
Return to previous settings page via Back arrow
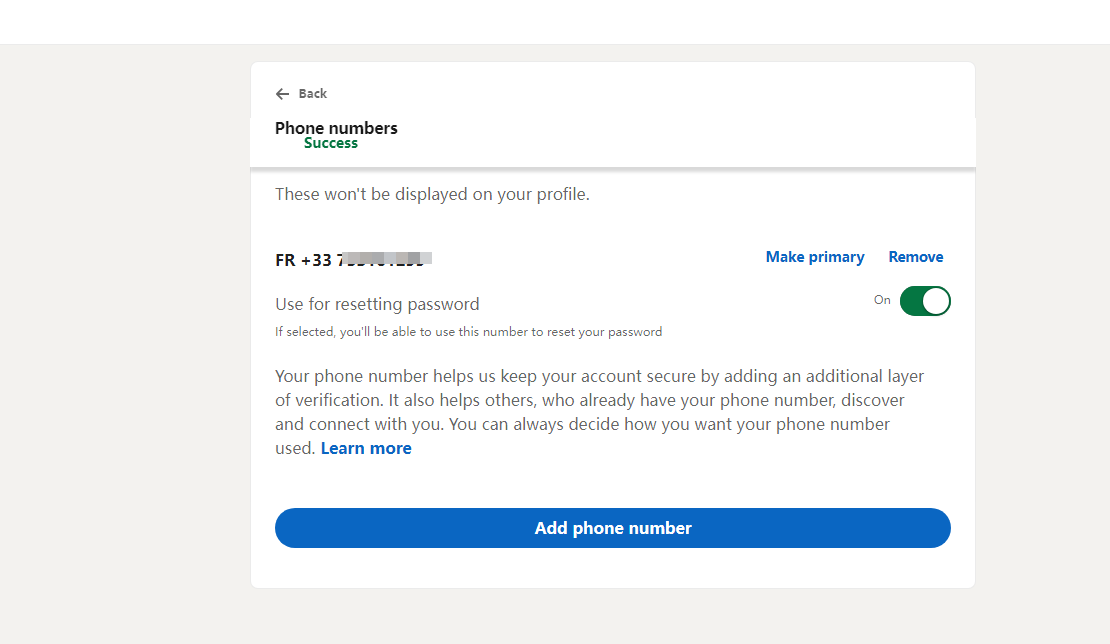coord(283,93)
